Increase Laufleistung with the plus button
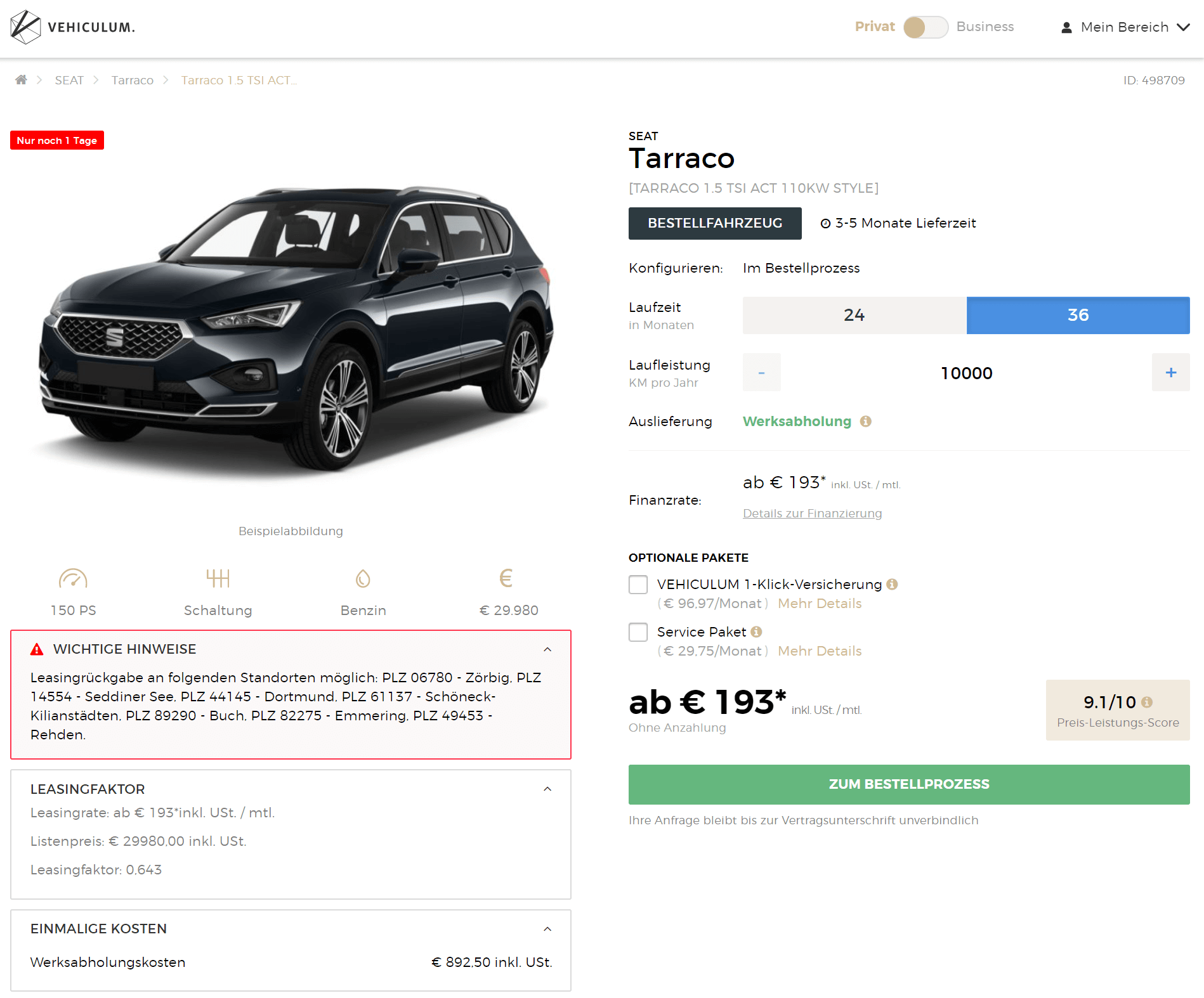The image size is (1204, 998). (x=1171, y=372)
